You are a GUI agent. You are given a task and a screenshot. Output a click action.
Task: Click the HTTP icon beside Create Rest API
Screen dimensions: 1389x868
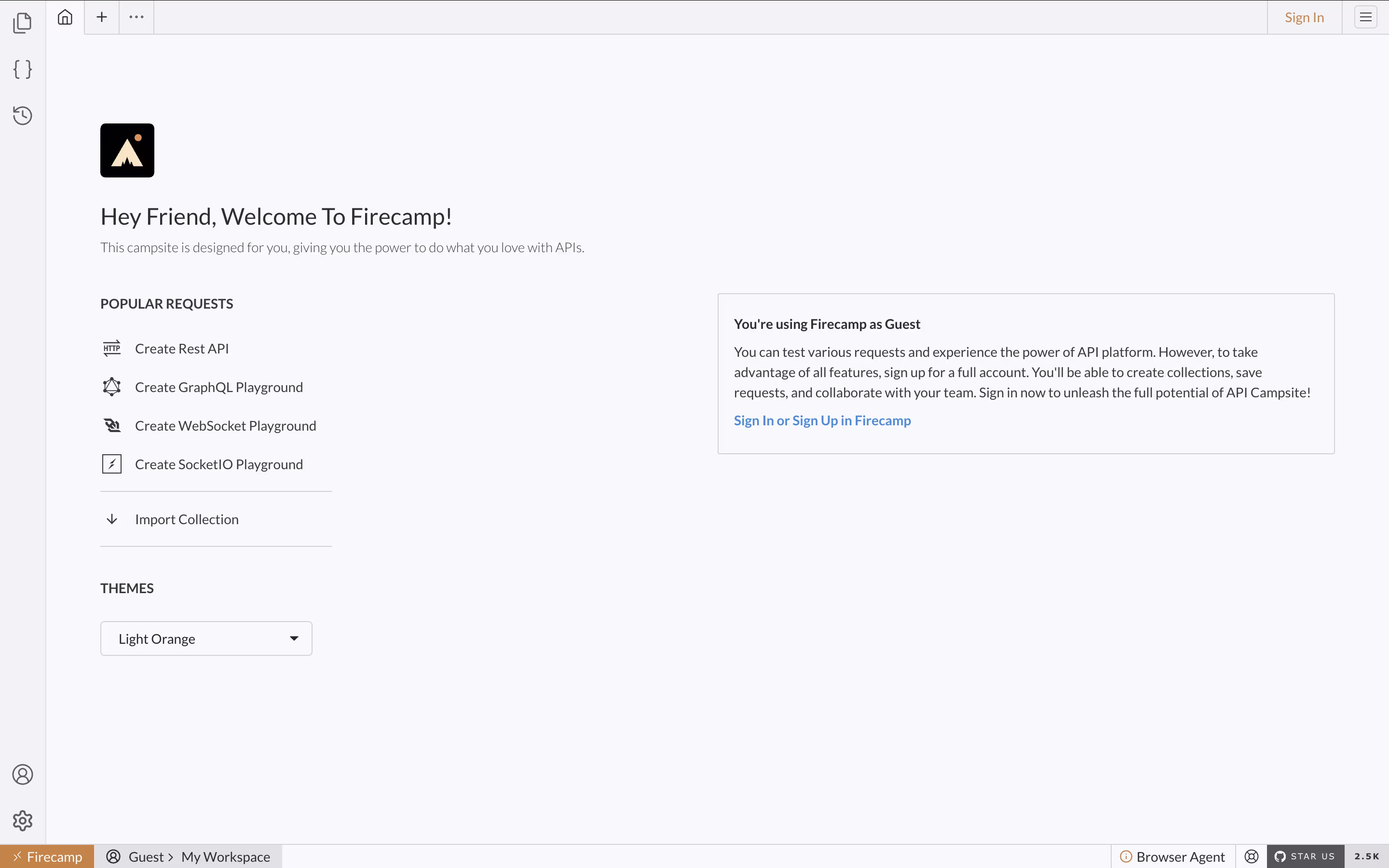pos(112,349)
